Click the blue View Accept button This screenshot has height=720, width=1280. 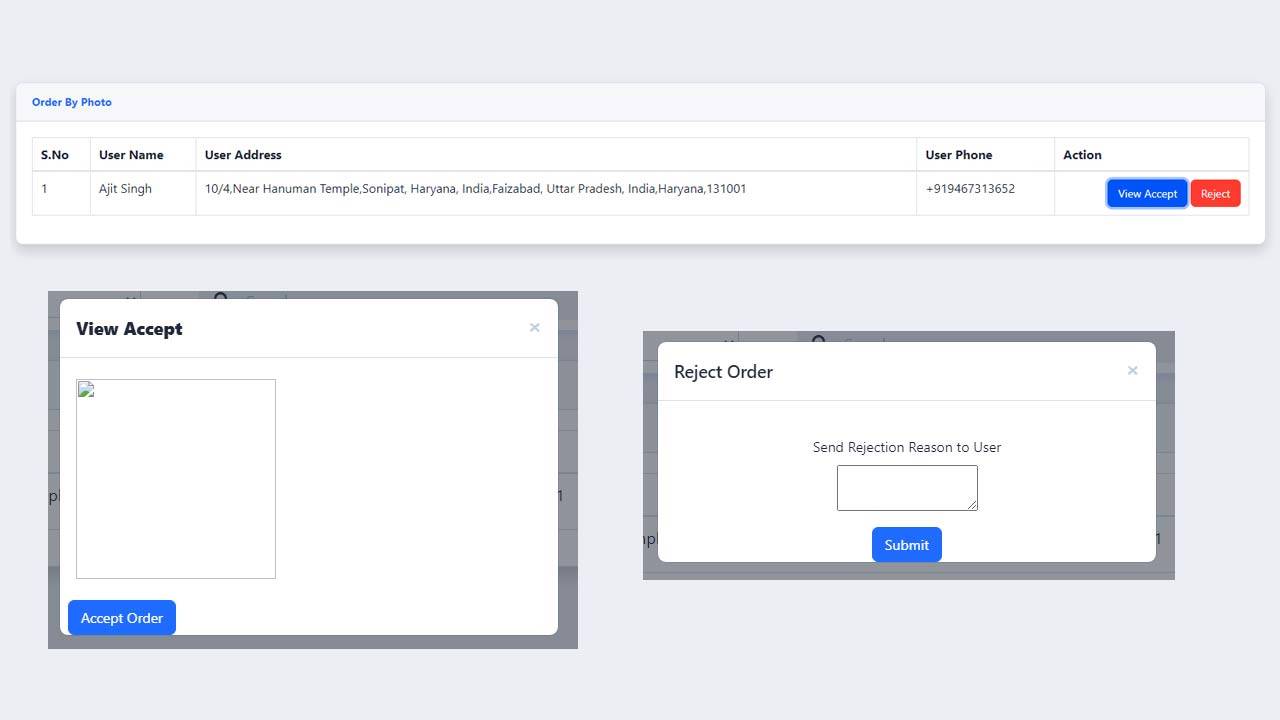click(1146, 194)
